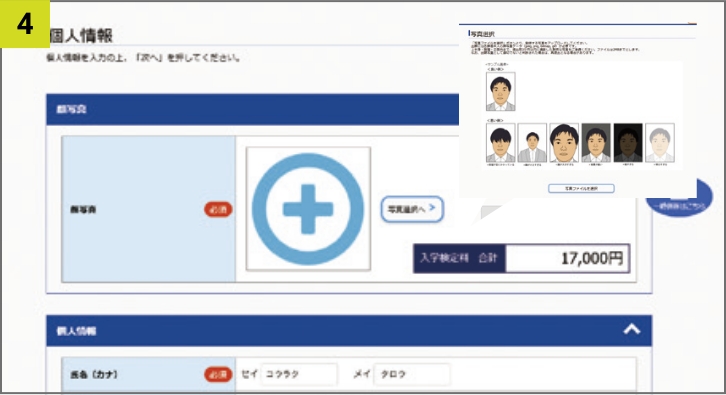Image resolution: width=726 pixels, height=395 pixels.
Task: Click the 17,000円 total fee amount box
Action: [x=567, y=258]
